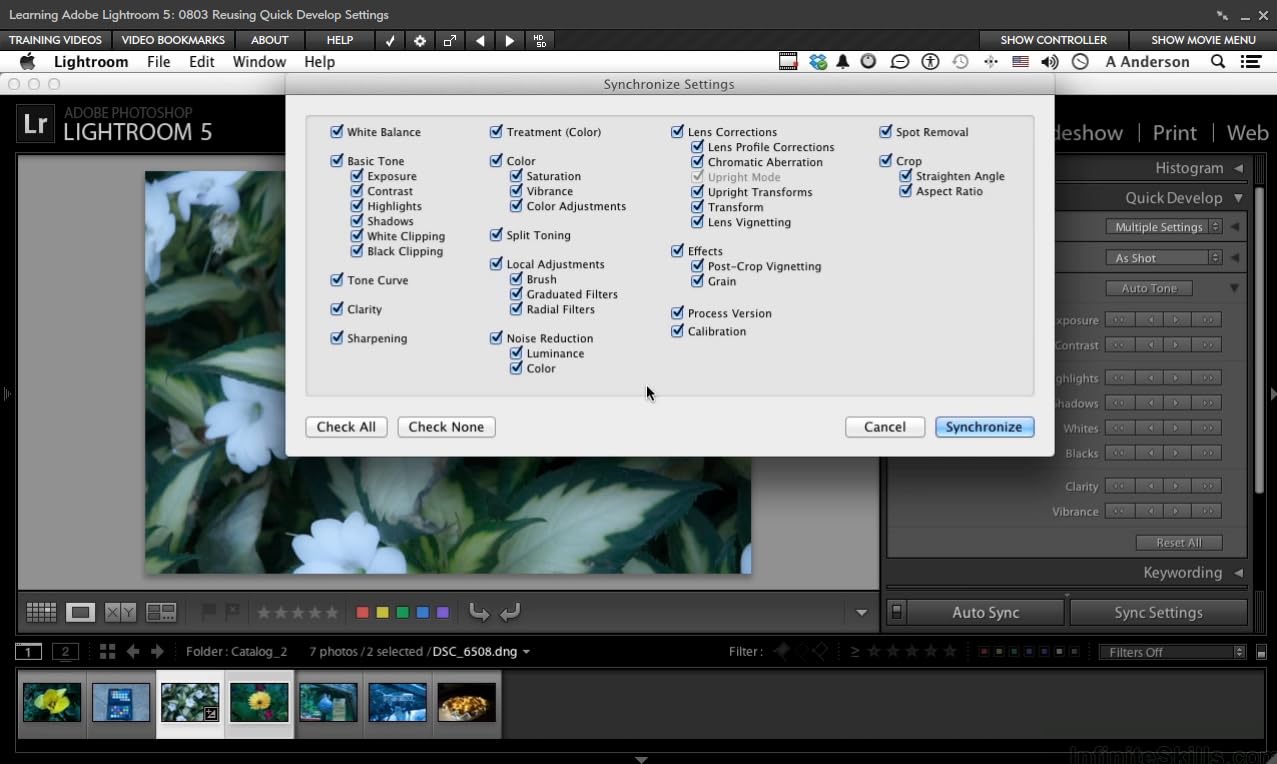Disable the Spot Removal checkbox
Image resolution: width=1277 pixels, height=764 pixels.
pyautogui.click(x=886, y=132)
